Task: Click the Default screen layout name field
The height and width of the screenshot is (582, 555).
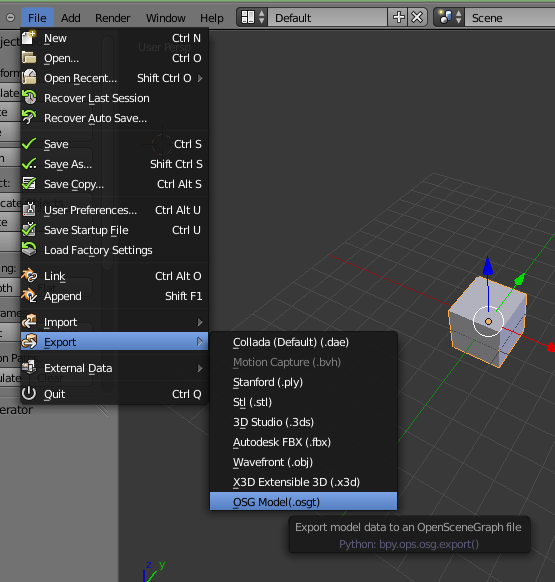Action: click(x=328, y=17)
